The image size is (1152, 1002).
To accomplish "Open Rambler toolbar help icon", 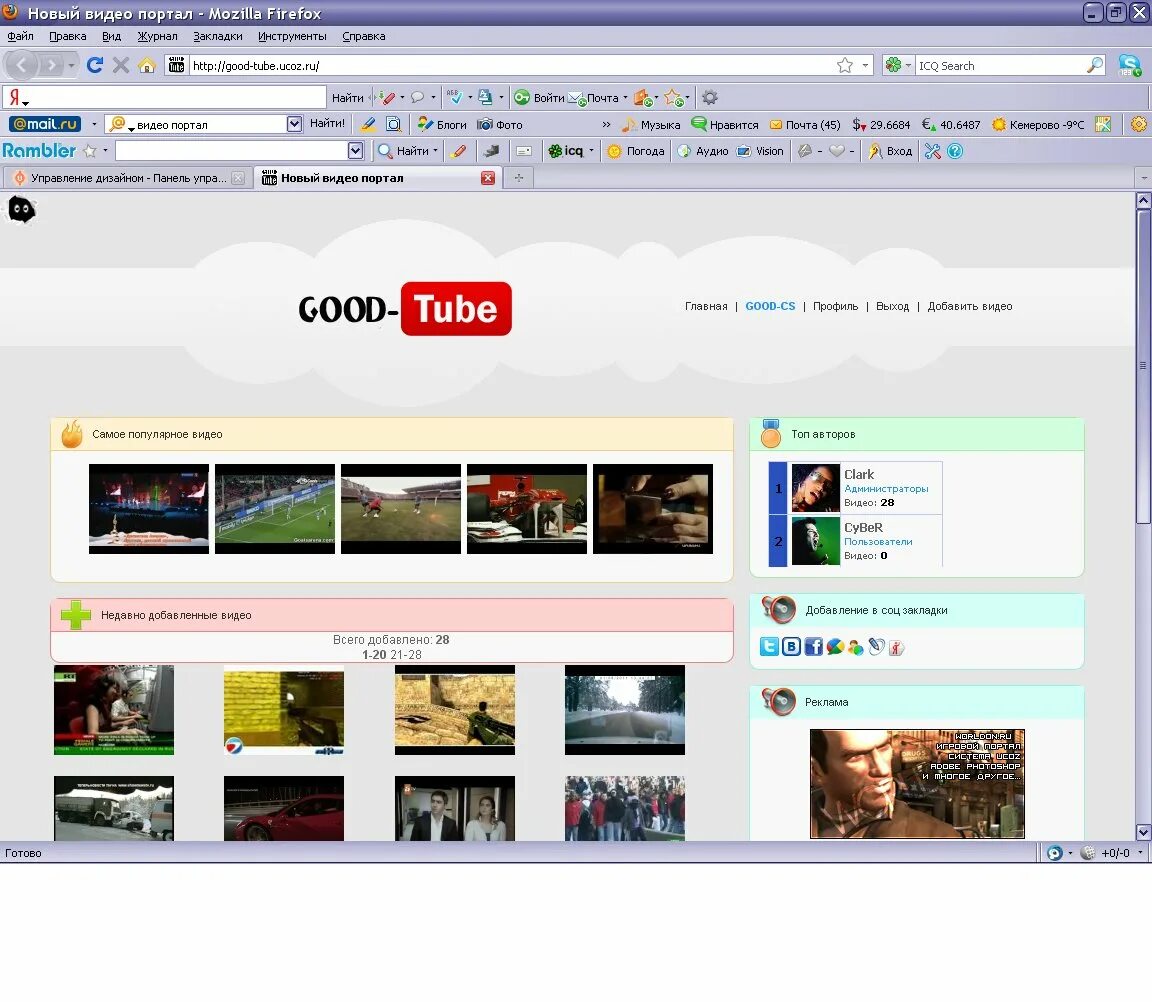I will tap(954, 151).
